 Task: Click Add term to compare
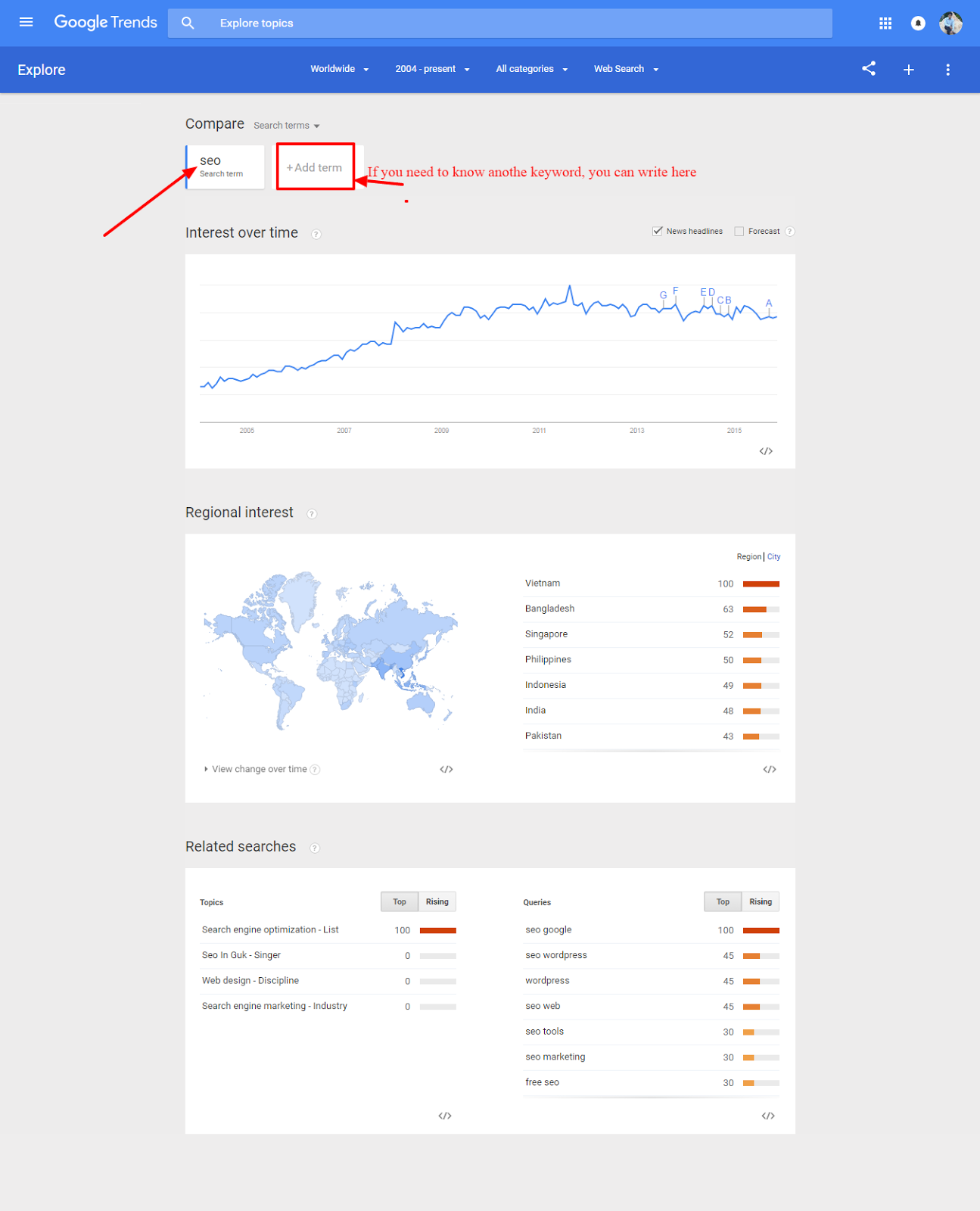pos(314,167)
